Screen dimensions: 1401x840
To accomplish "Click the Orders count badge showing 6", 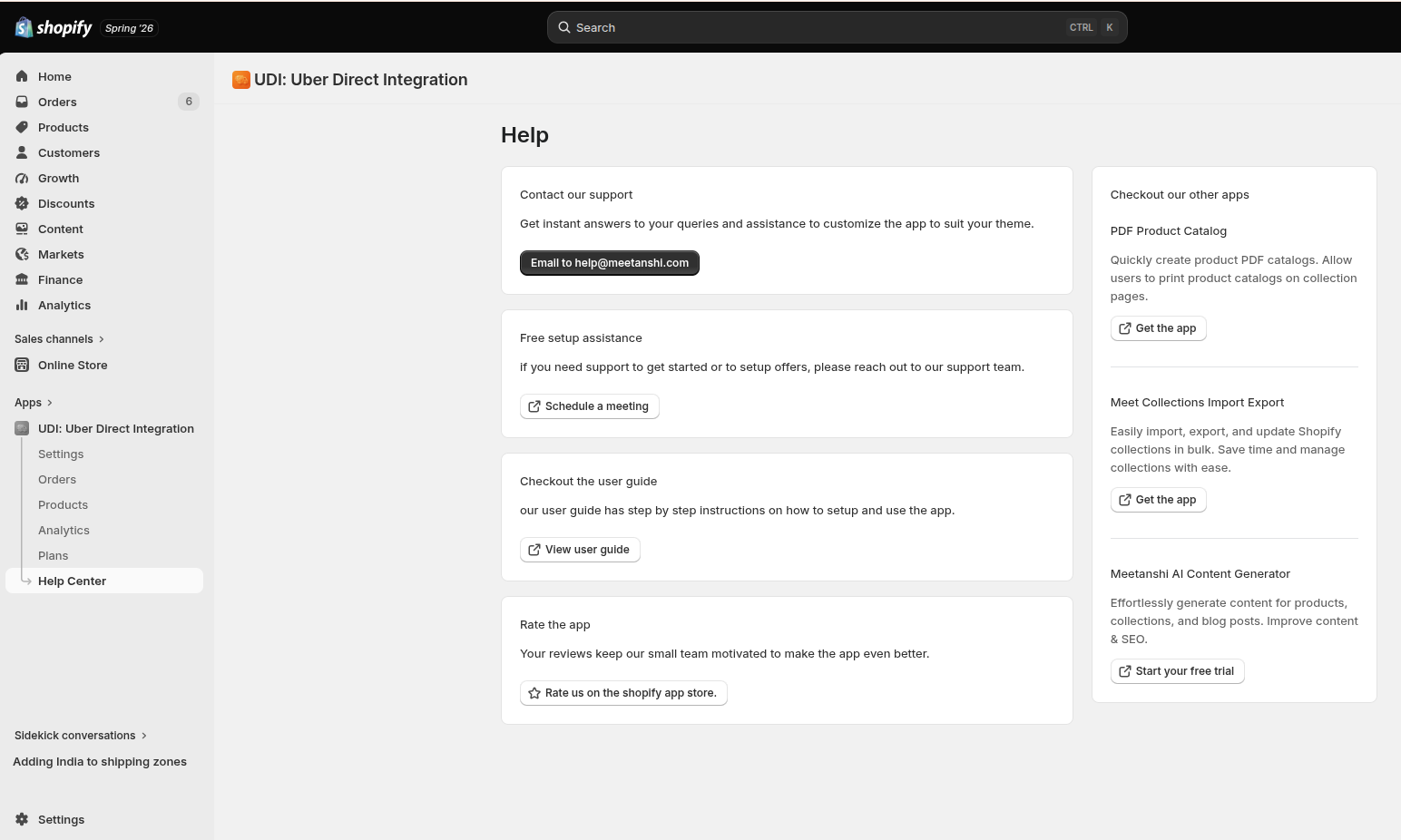I will click(189, 102).
